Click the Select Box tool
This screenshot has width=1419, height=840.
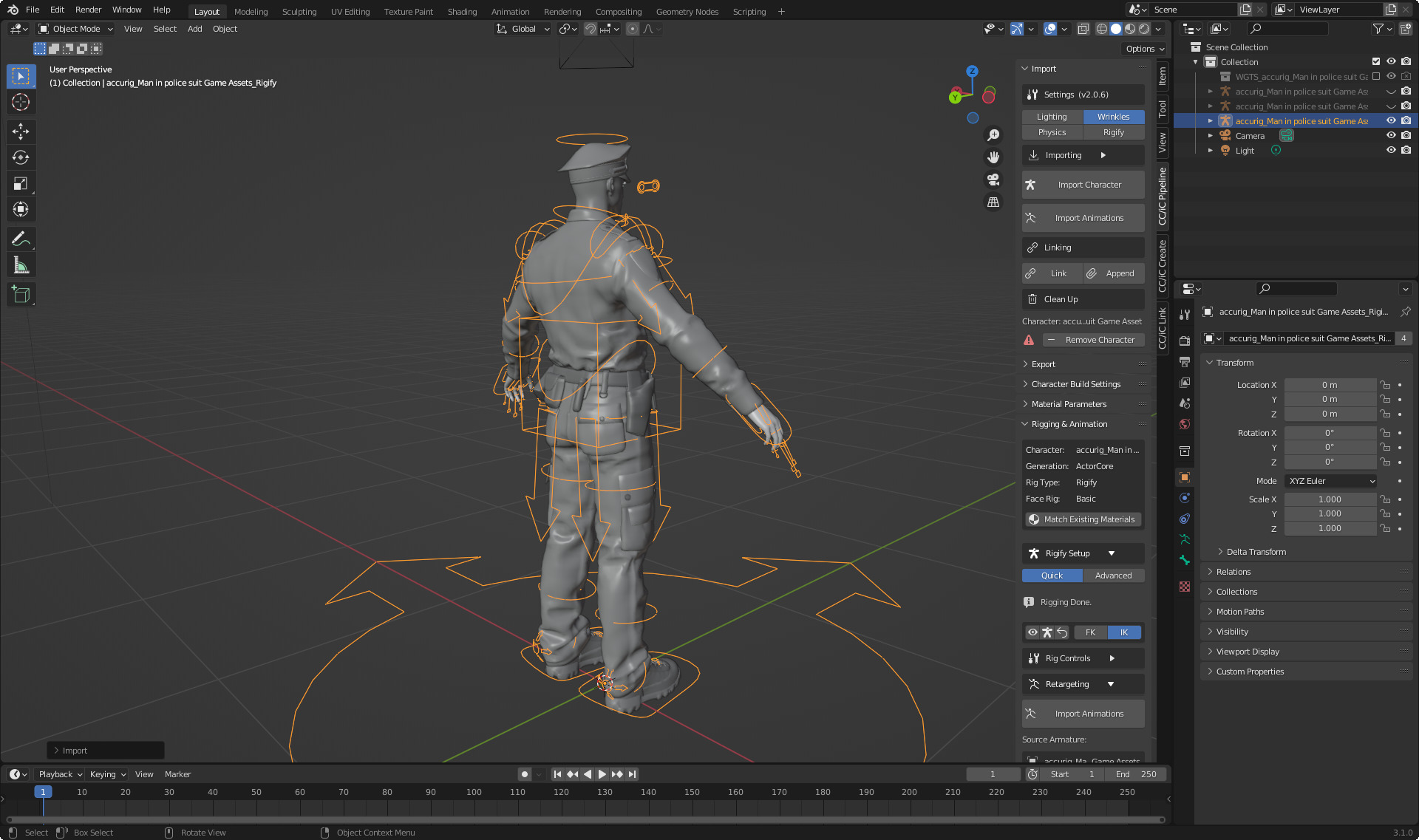[21, 76]
